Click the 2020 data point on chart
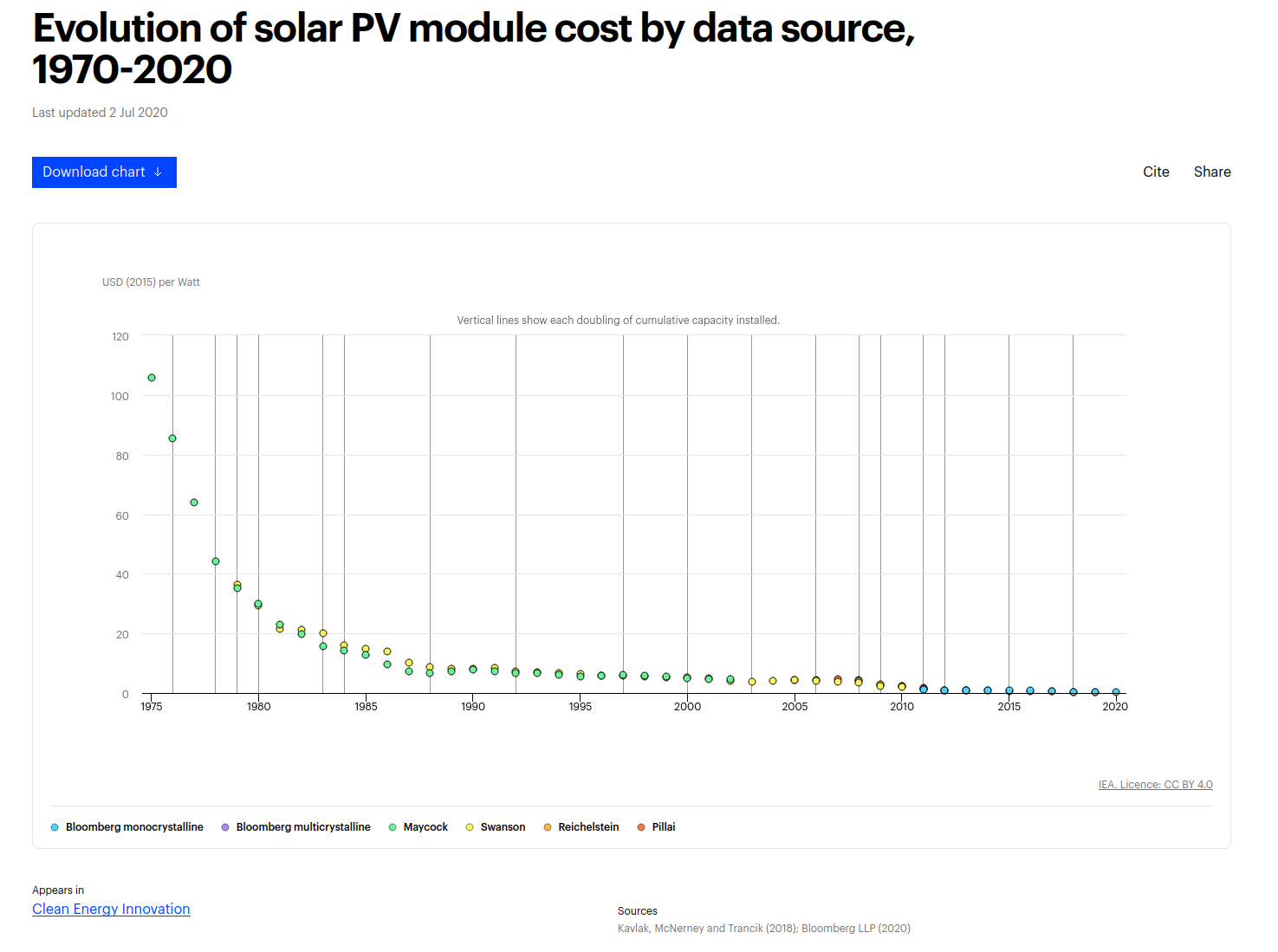This screenshot has width=1278, height=952. 1116,692
